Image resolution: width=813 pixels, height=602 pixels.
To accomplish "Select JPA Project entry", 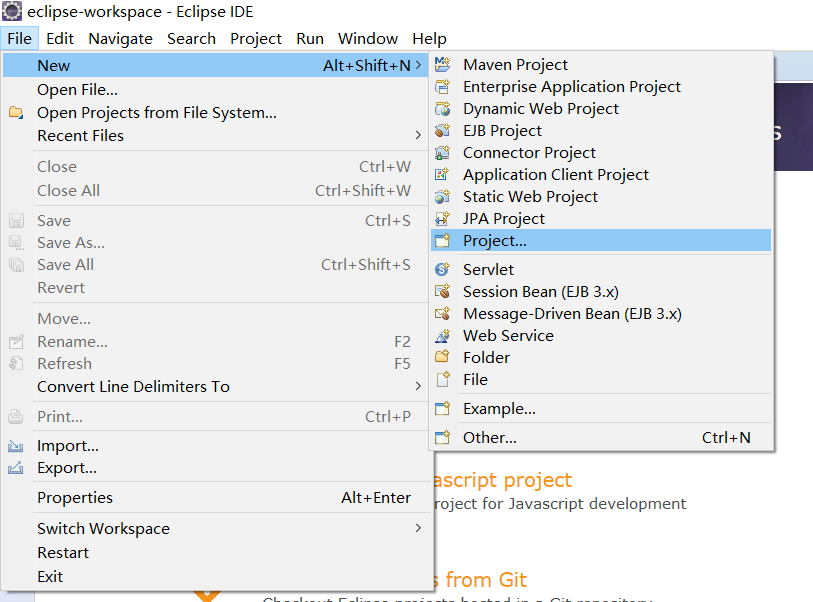I will click(601, 219).
